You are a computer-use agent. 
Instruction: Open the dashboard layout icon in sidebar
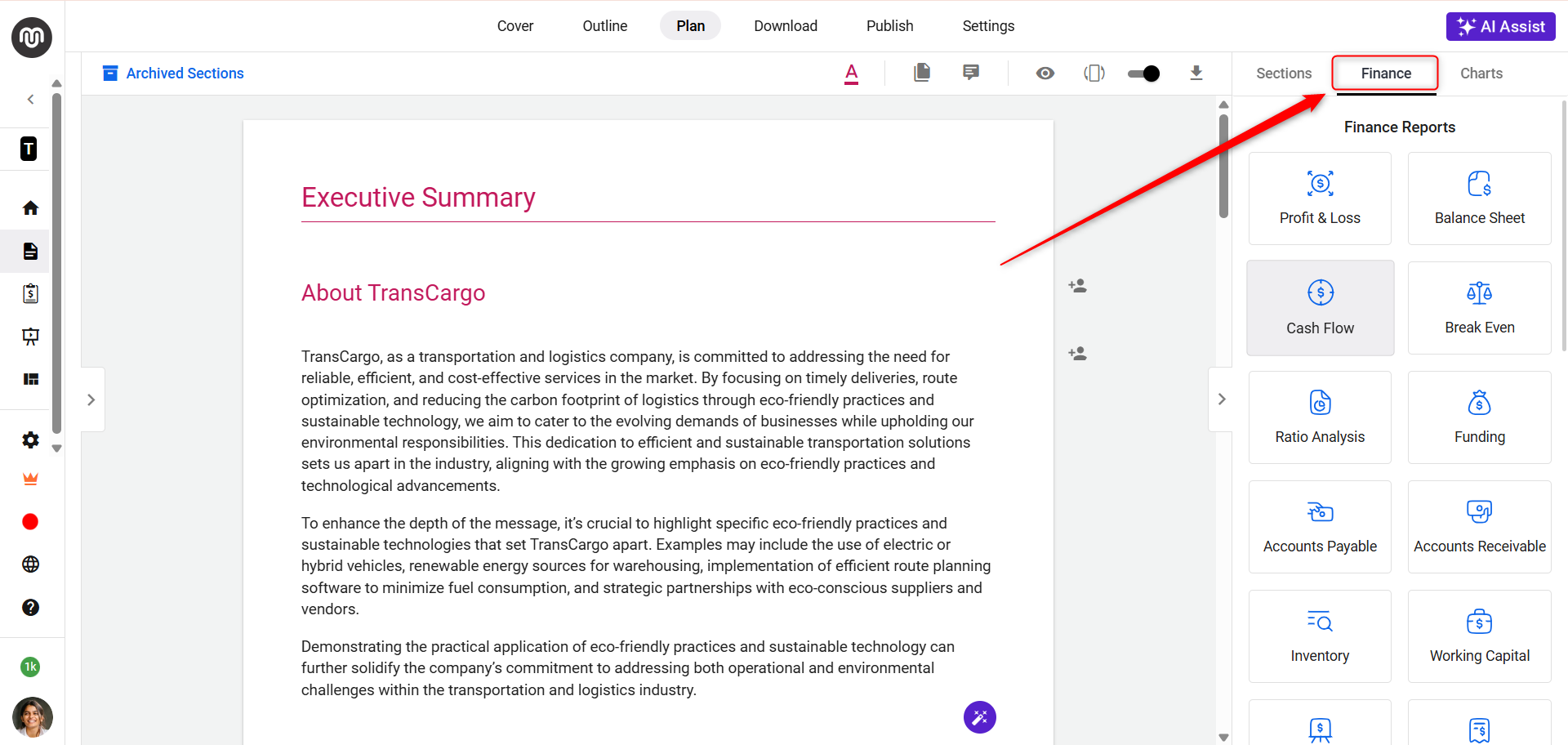point(31,379)
